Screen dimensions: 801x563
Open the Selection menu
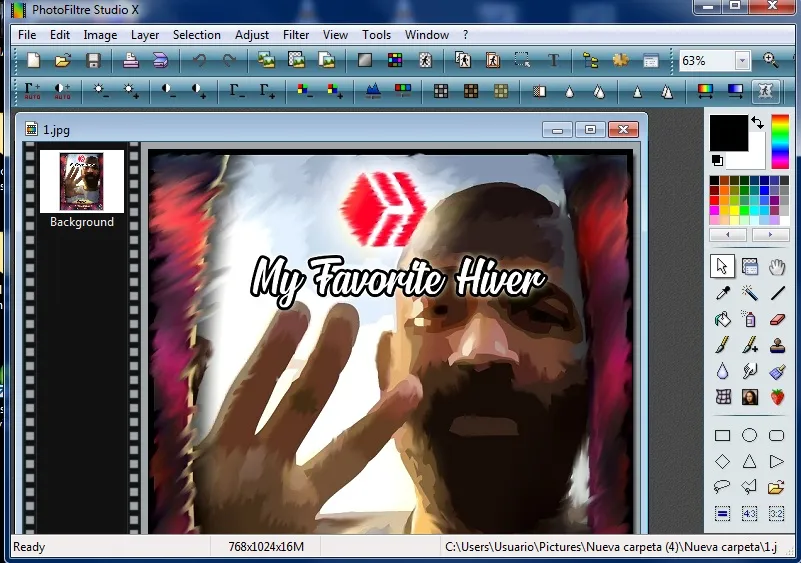click(x=197, y=35)
